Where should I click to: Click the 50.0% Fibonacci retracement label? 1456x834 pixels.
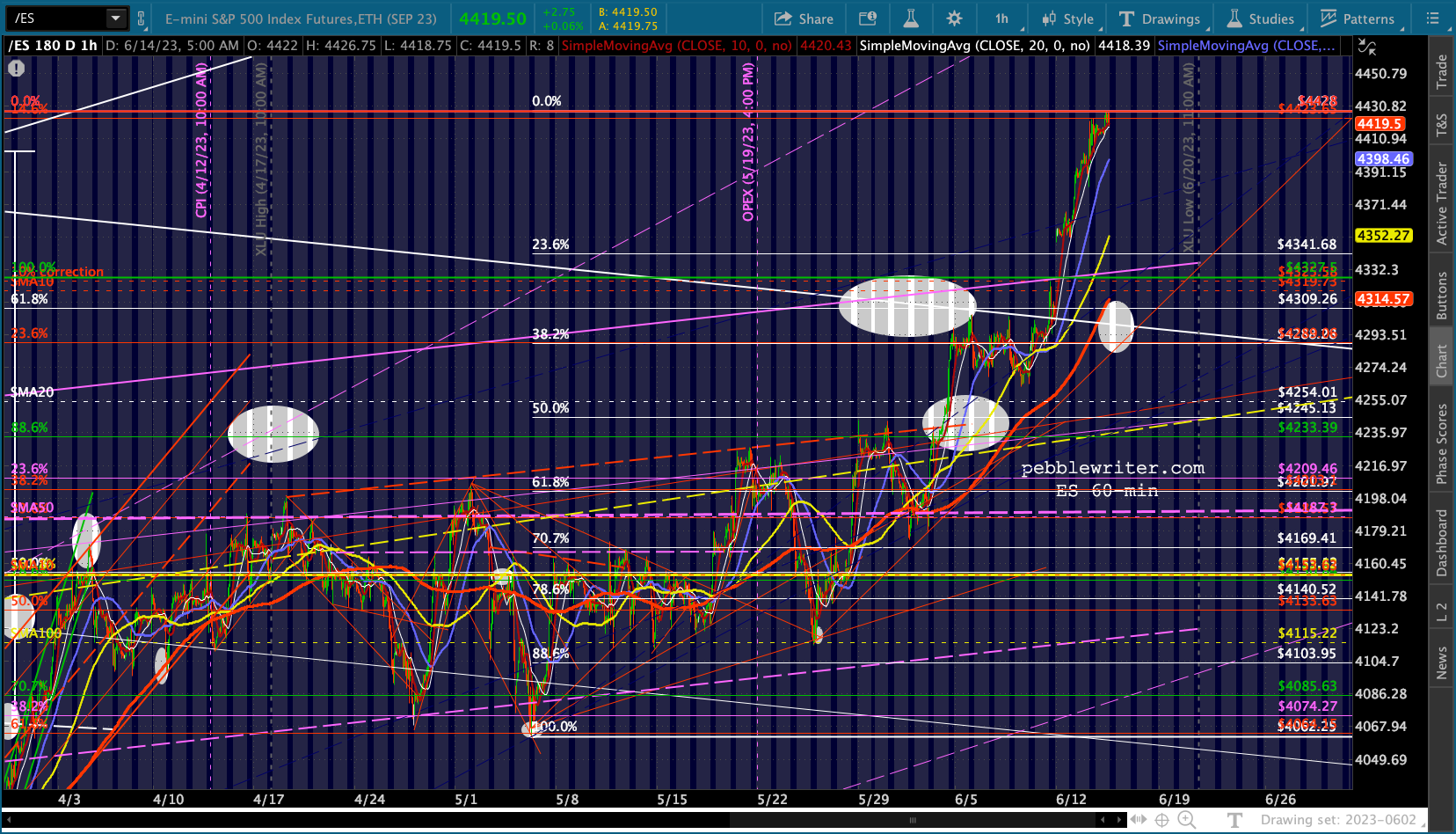pos(550,408)
